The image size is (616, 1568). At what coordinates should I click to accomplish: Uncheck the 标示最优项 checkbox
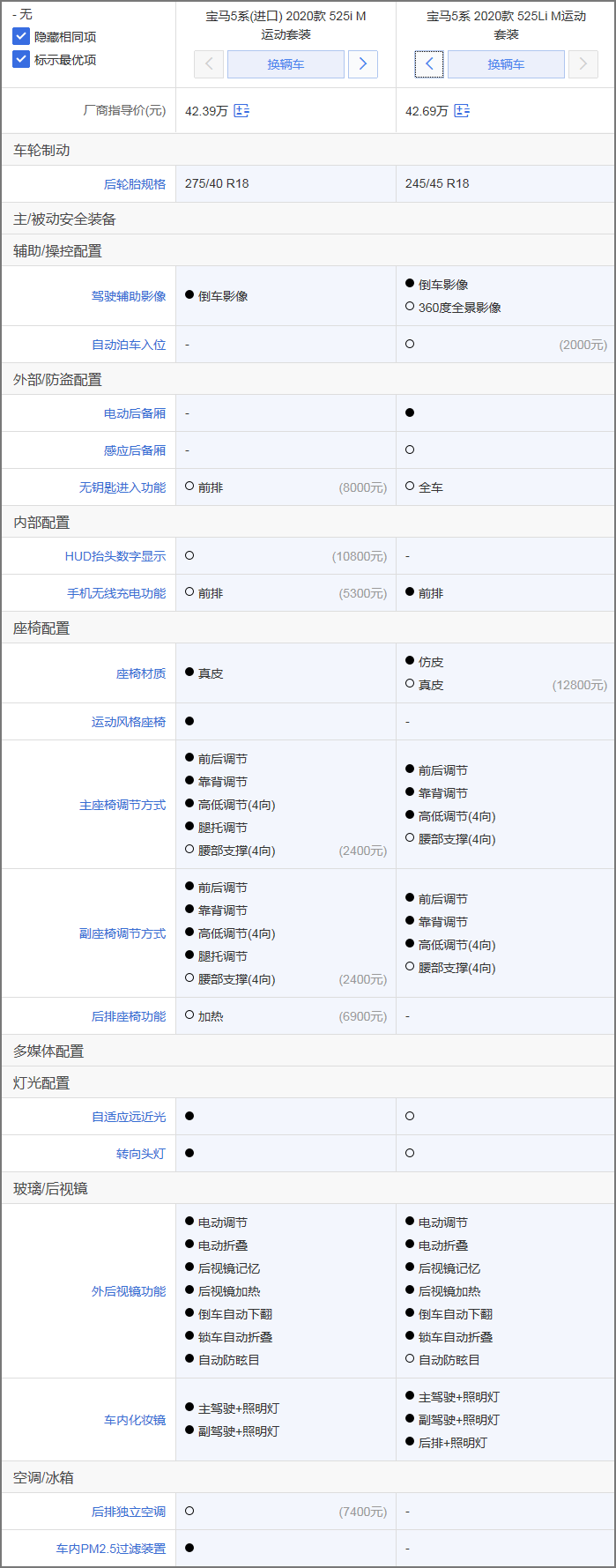click(21, 59)
